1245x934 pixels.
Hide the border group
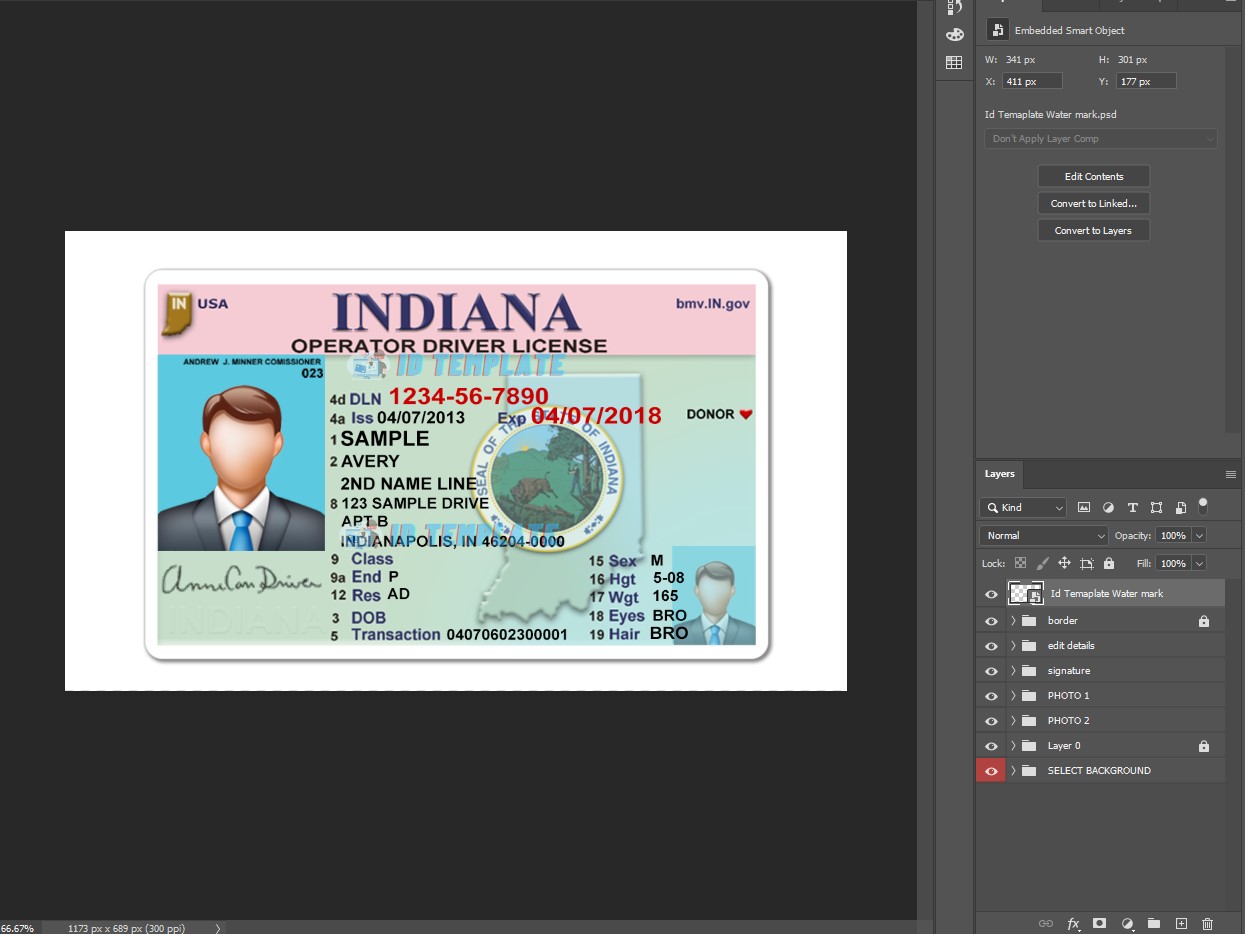991,621
